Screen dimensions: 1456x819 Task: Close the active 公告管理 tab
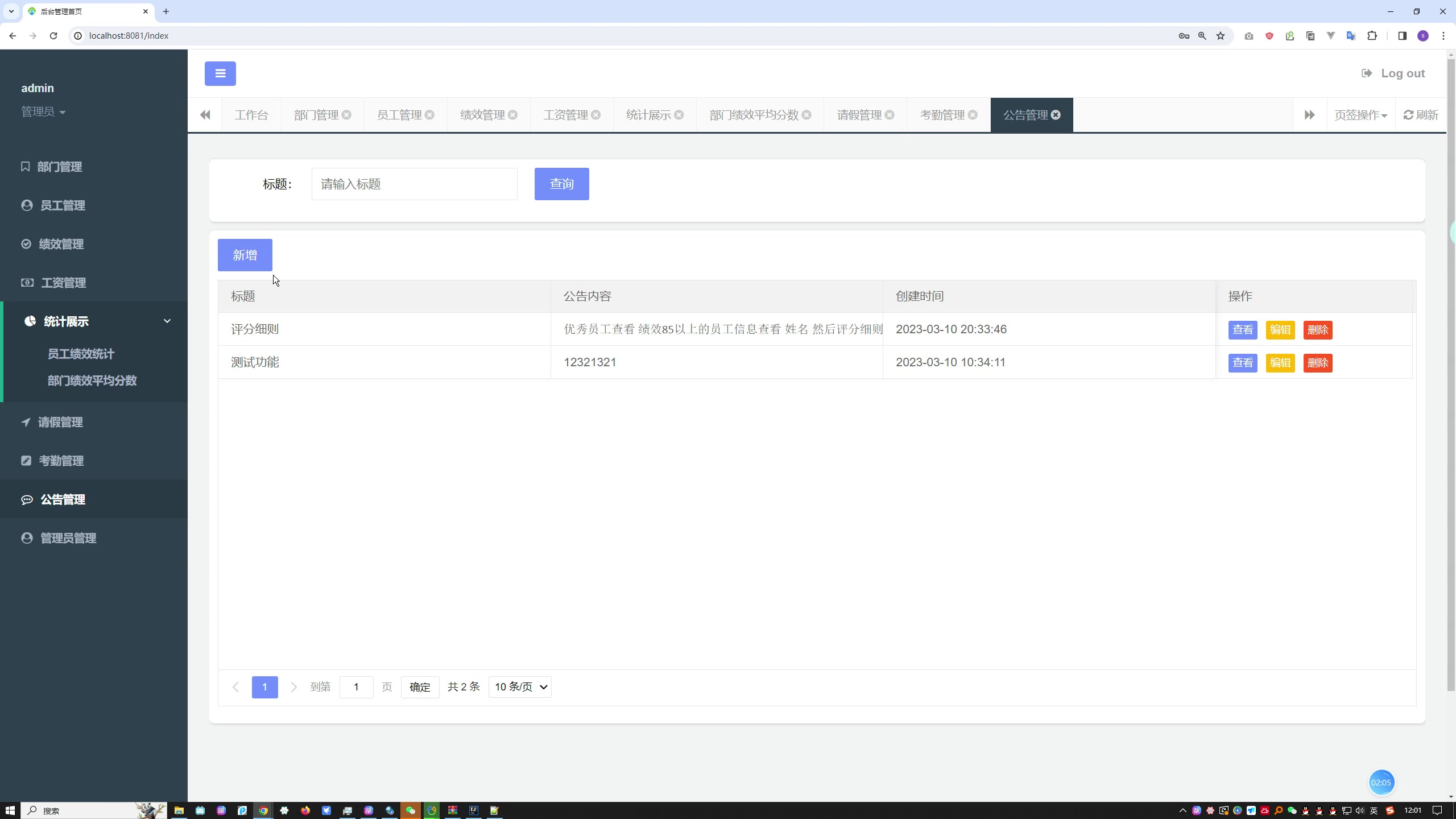click(1056, 115)
